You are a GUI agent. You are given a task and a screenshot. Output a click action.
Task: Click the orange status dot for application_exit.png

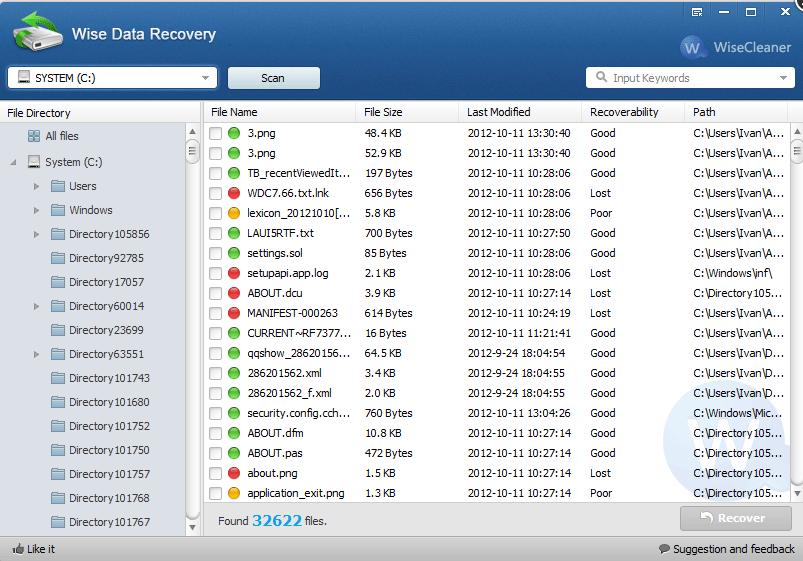pyautogui.click(x=234, y=493)
